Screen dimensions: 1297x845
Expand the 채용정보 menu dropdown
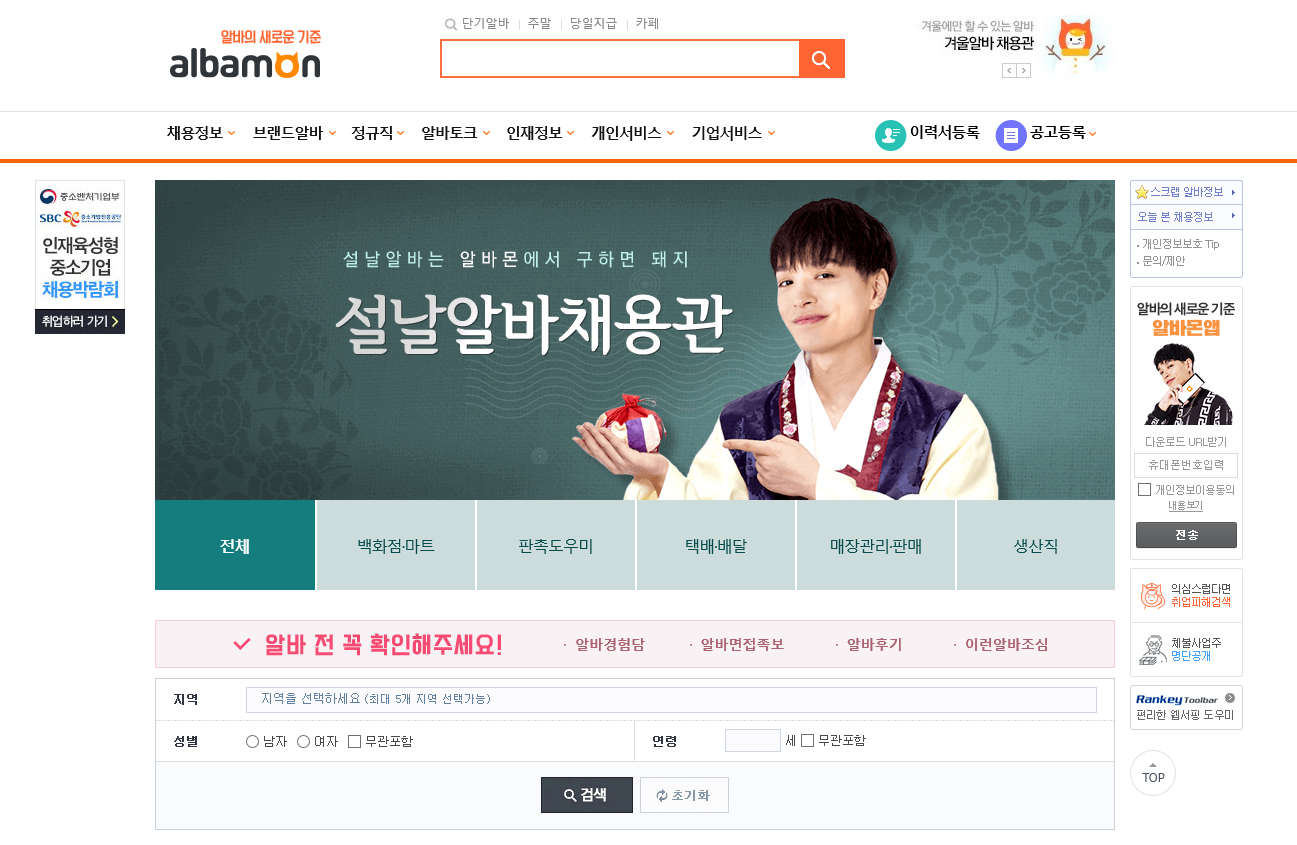click(x=201, y=133)
